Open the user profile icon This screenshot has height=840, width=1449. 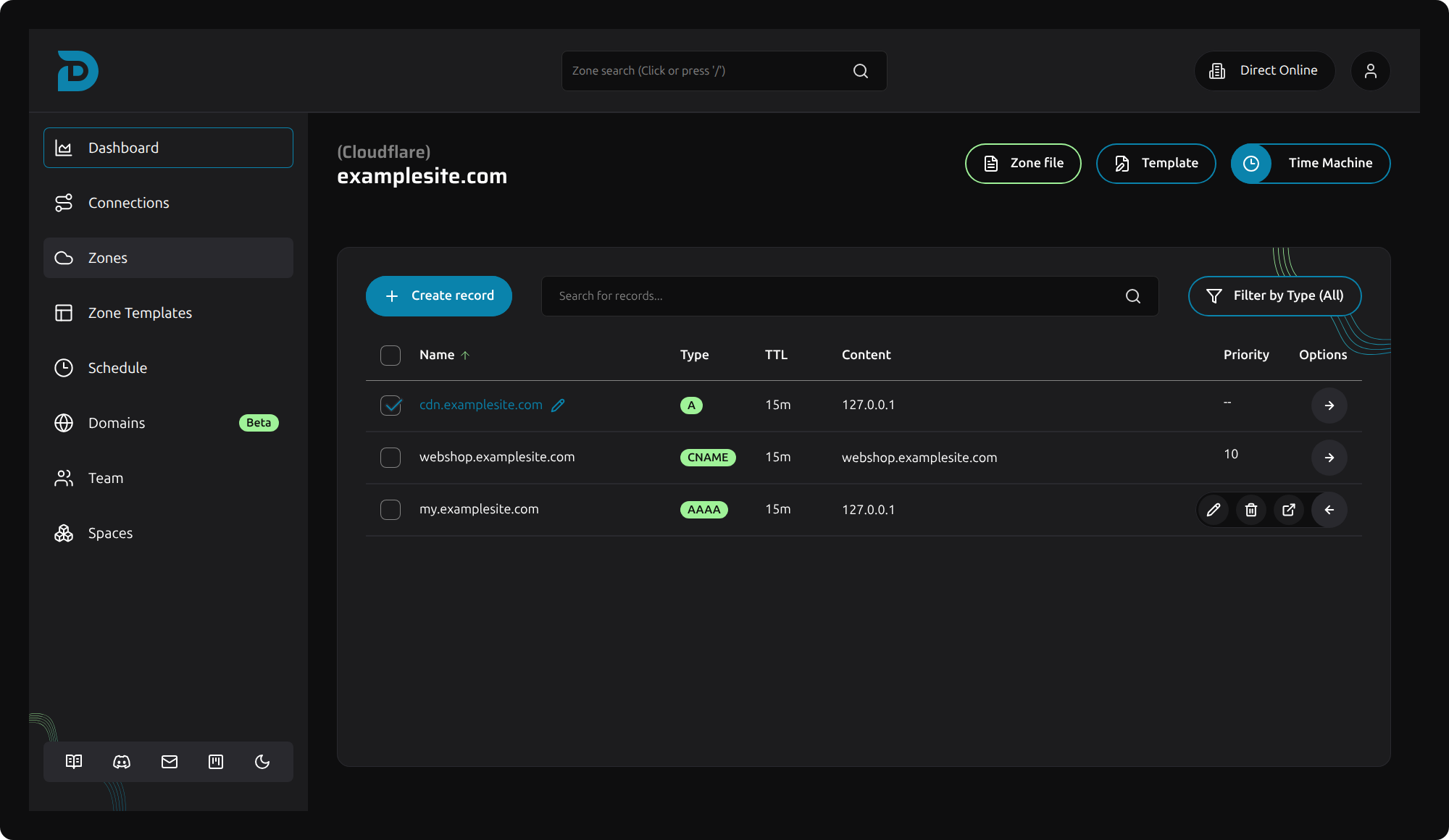point(1370,71)
